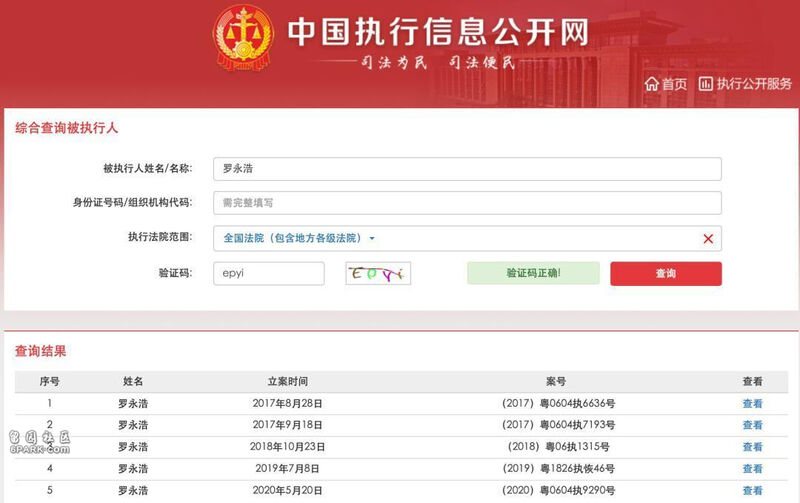View details for case 粤0604执9290号
800x503 pixels.
pos(752,490)
